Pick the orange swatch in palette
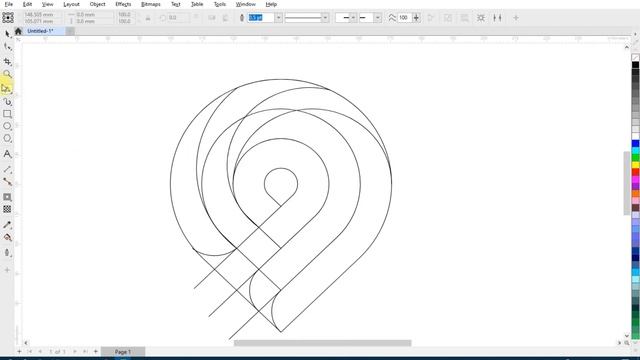 pyautogui.click(x=636, y=193)
